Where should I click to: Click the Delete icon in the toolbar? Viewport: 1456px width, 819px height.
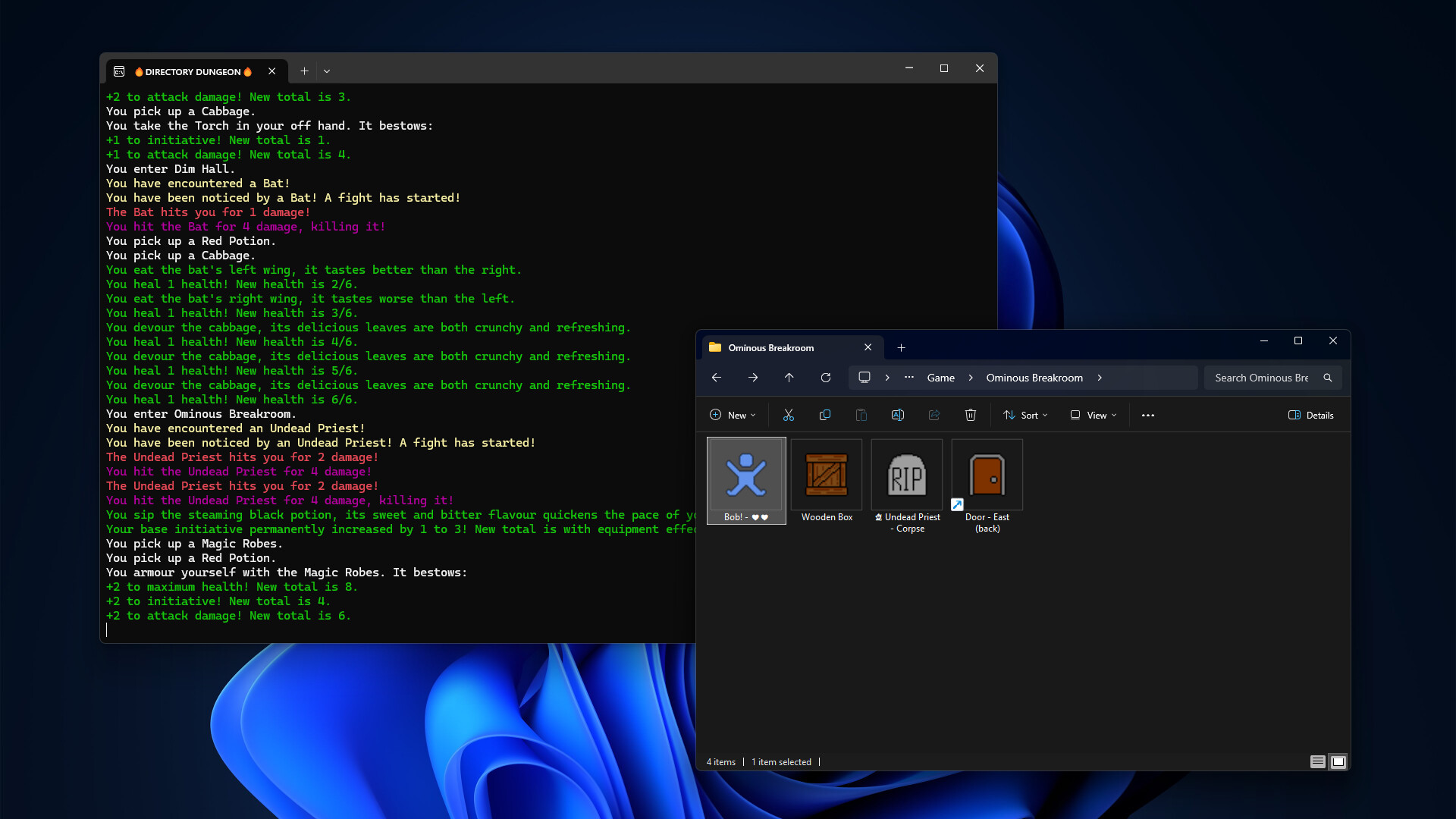pos(971,415)
